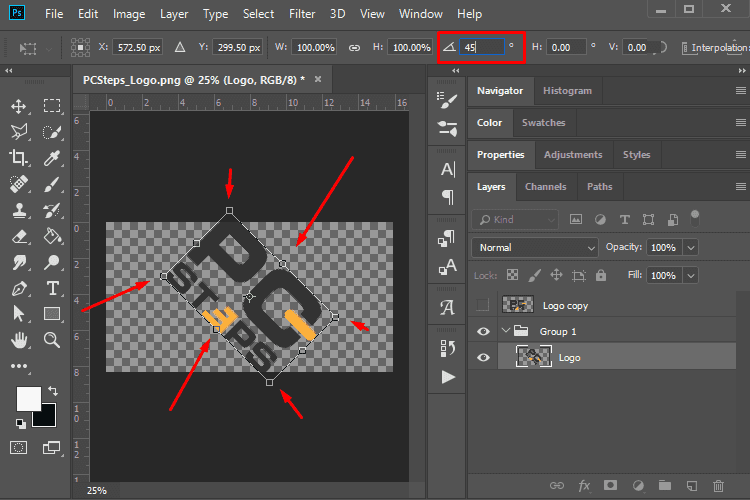Switch to the Adjustments tab

(573, 155)
